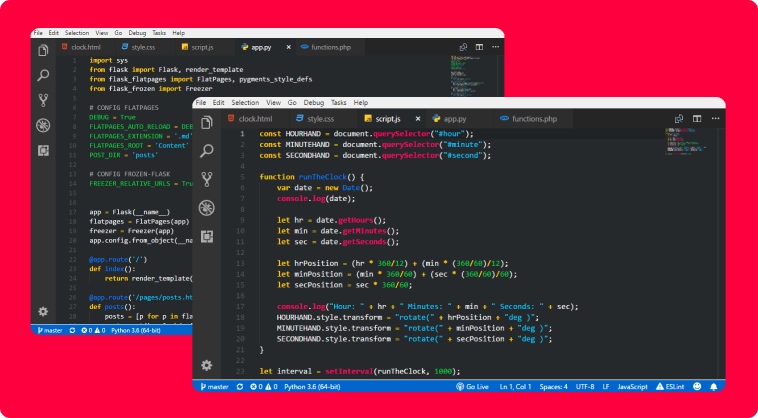Viewport: 758px width, 418px height.
Task: Open the Manage gear in the front window
Action: [x=206, y=365]
